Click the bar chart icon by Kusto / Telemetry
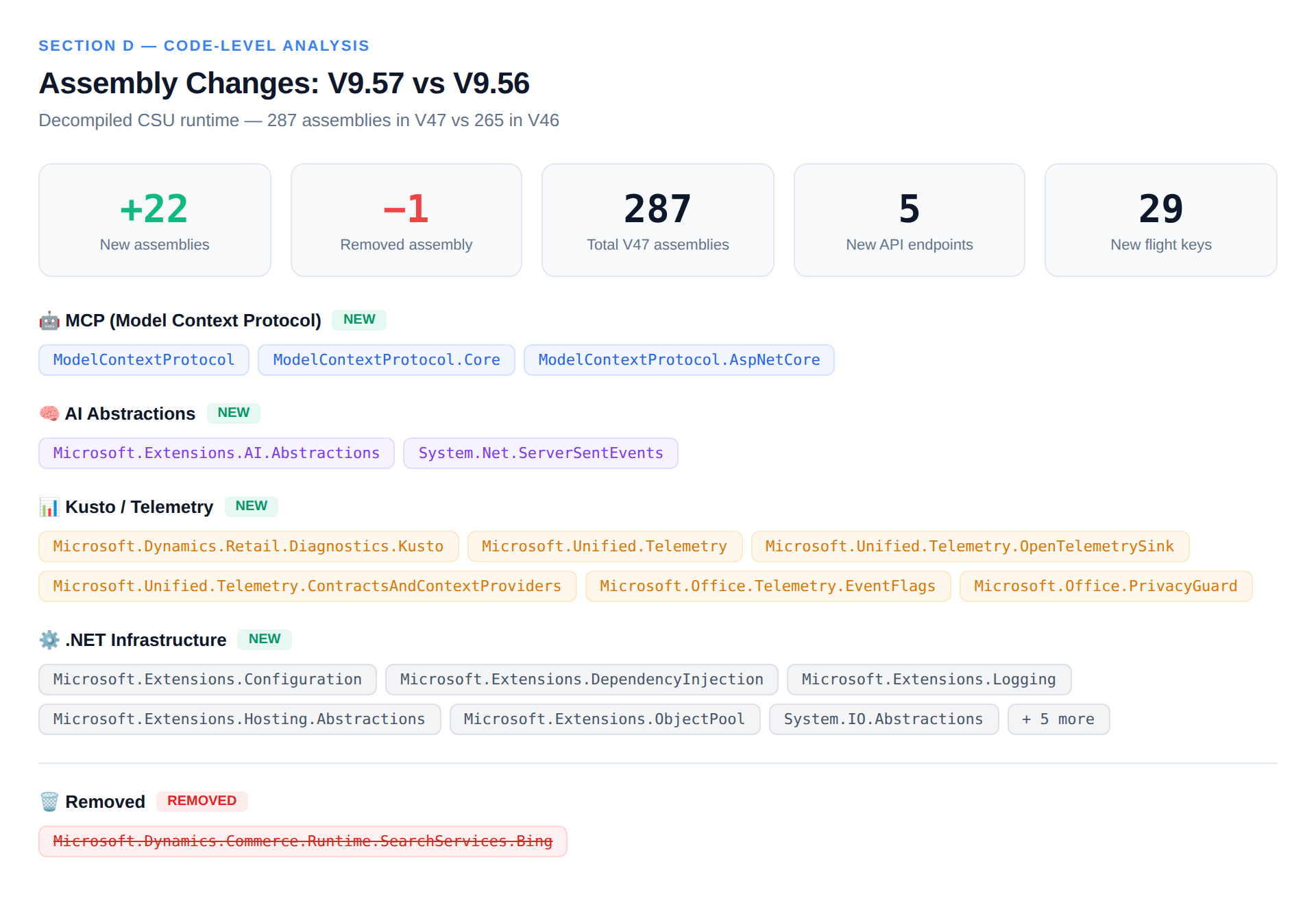Image resolution: width=1316 pixels, height=923 pixels. [49, 507]
